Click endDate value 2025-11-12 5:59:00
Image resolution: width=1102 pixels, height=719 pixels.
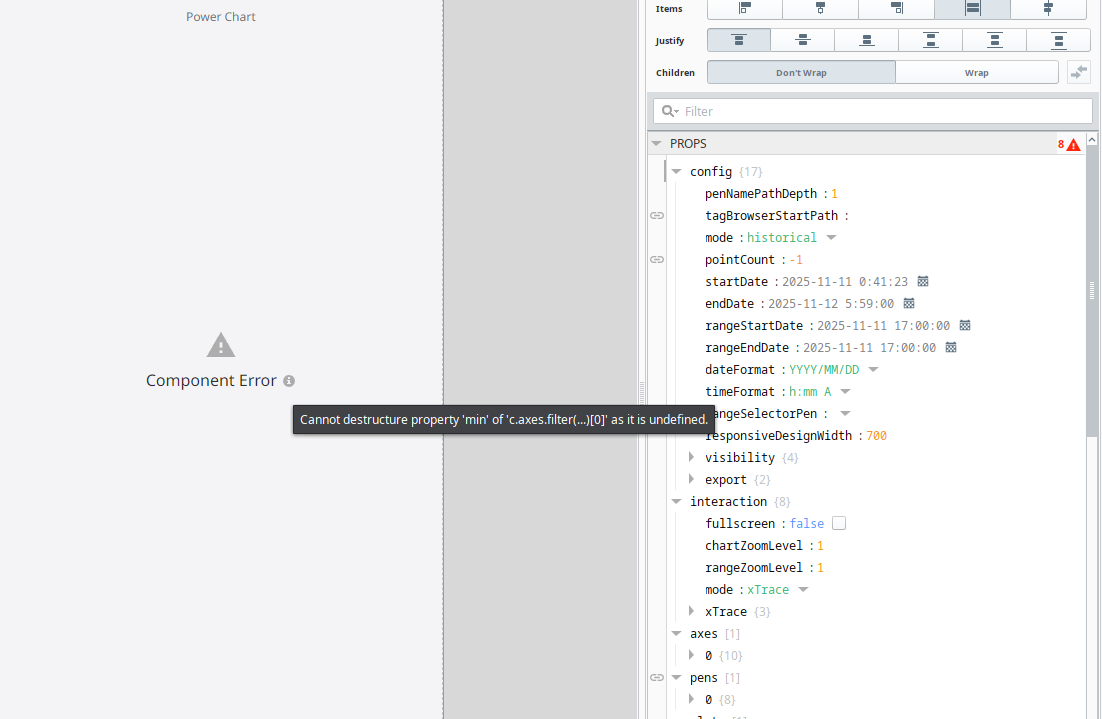831,304
